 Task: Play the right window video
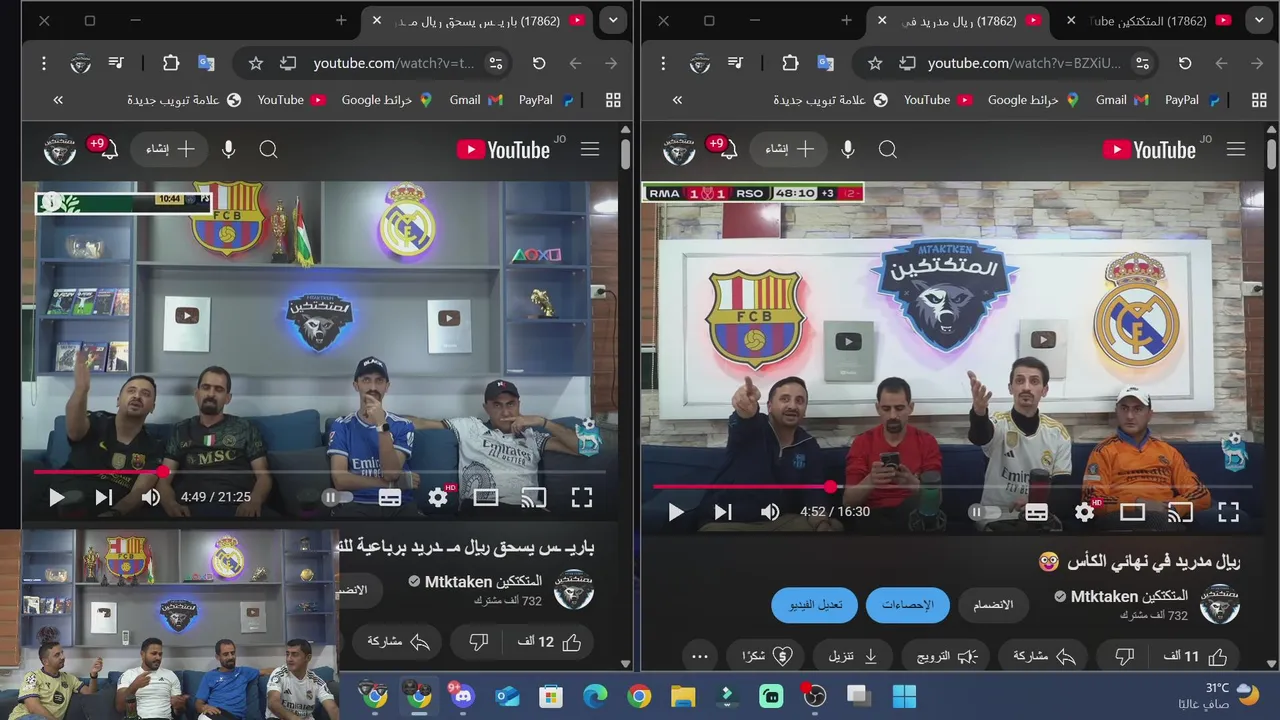point(676,512)
